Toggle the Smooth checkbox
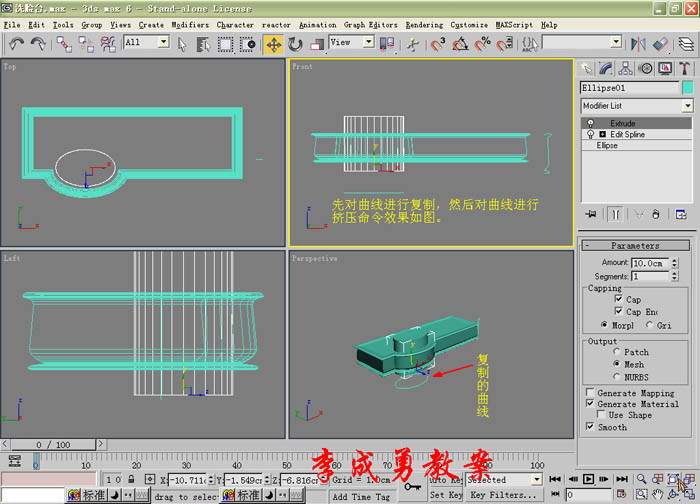 pyautogui.click(x=590, y=427)
